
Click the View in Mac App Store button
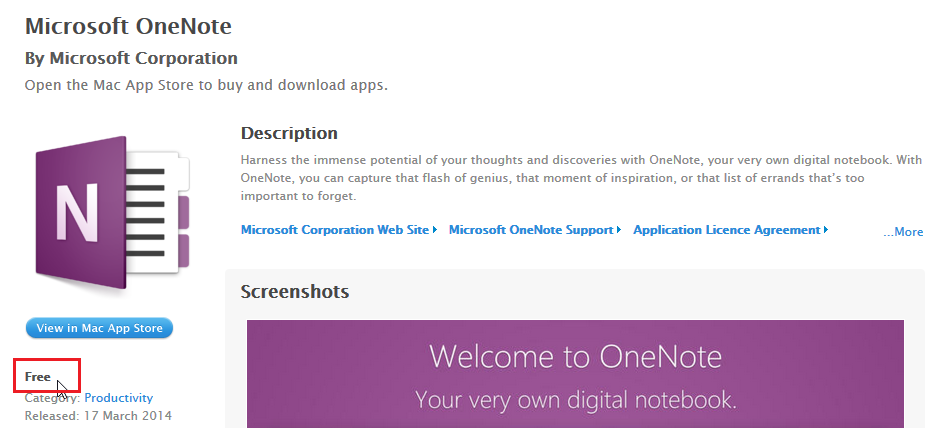[x=100, y=328]
